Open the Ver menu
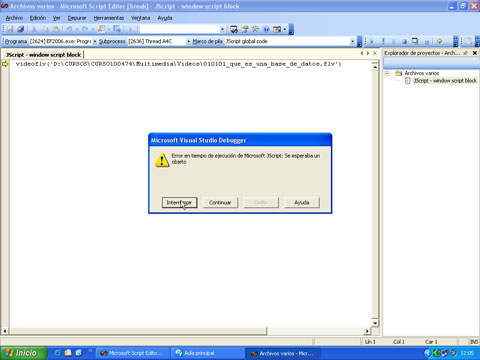The height and width of the screenshot is (360, 480). [x=57, y=18]
